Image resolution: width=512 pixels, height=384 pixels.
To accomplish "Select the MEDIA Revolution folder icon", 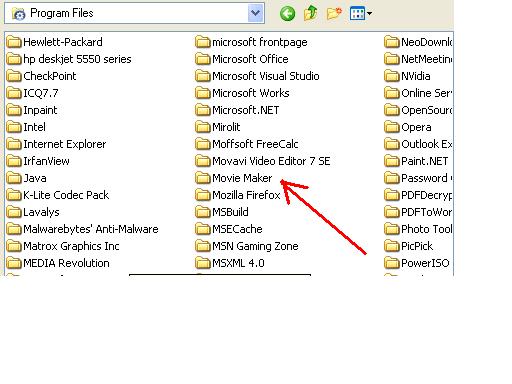I will 14,263.
